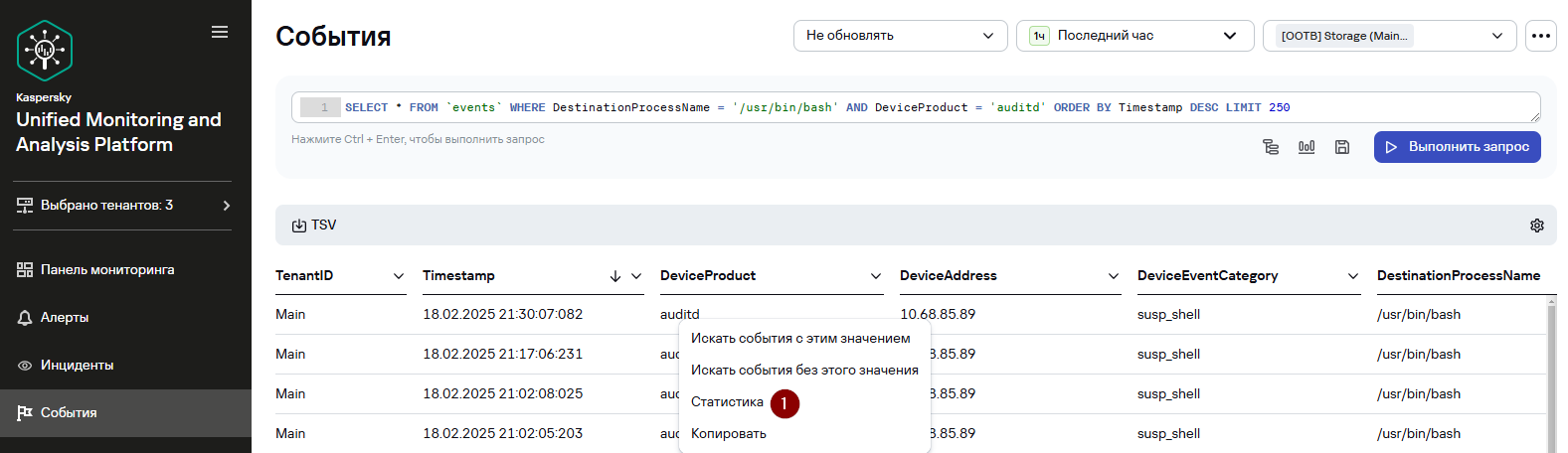This screenshot has width=1568, height=453.
Task: Click DeviceAddress 10.68.85.89 in first row
Action: pos(938,314)
